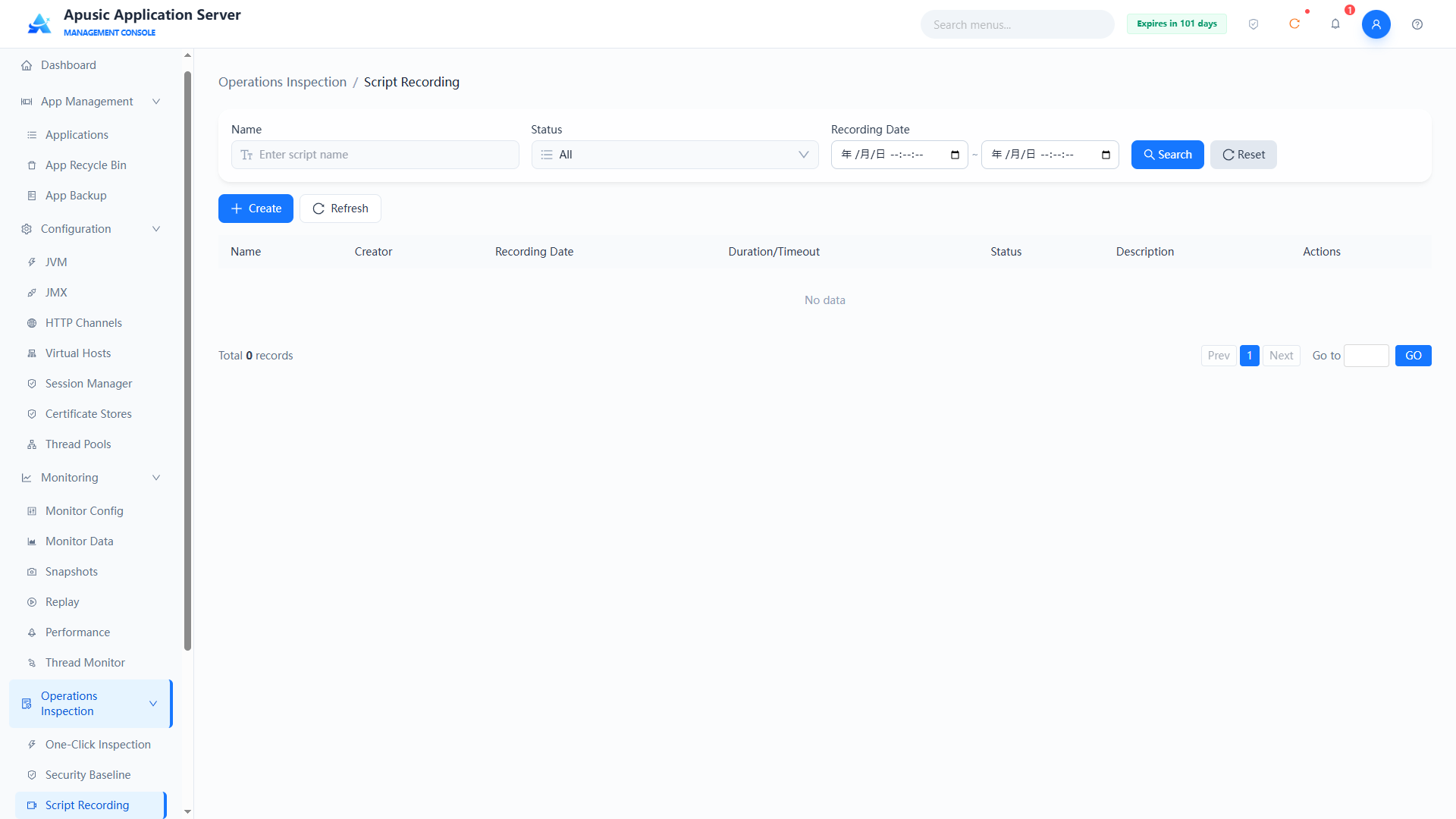
Task: Collapse the Monitoring section
Action: point(91,478)
